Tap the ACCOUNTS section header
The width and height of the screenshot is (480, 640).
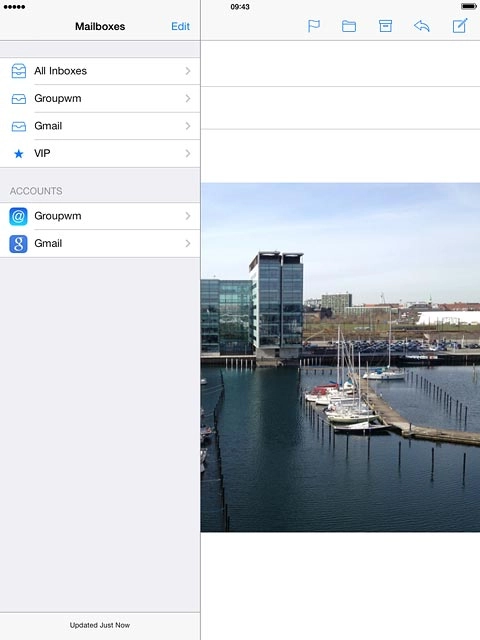36,191
